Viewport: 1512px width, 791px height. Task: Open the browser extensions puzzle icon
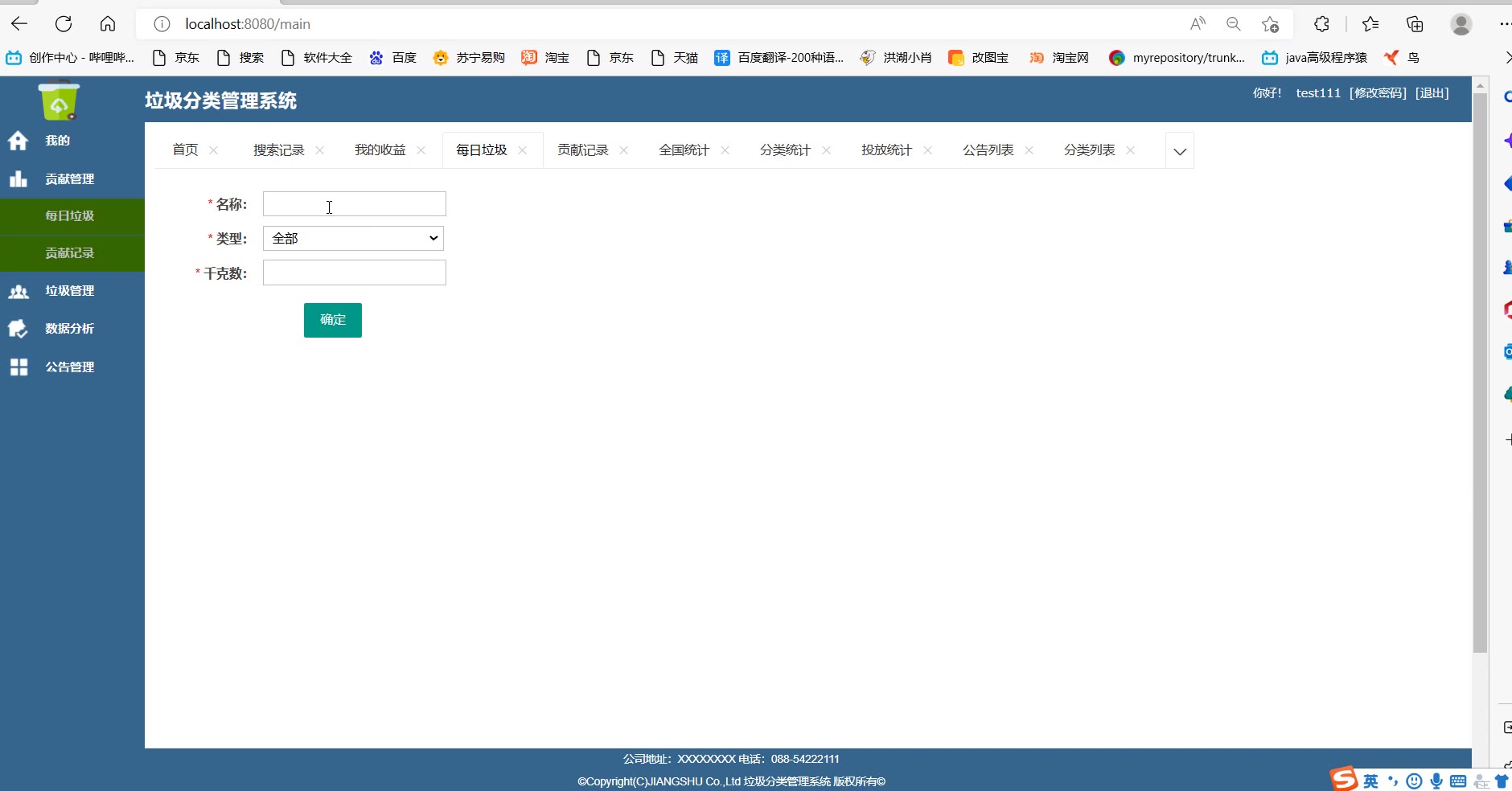(1321, 24)
